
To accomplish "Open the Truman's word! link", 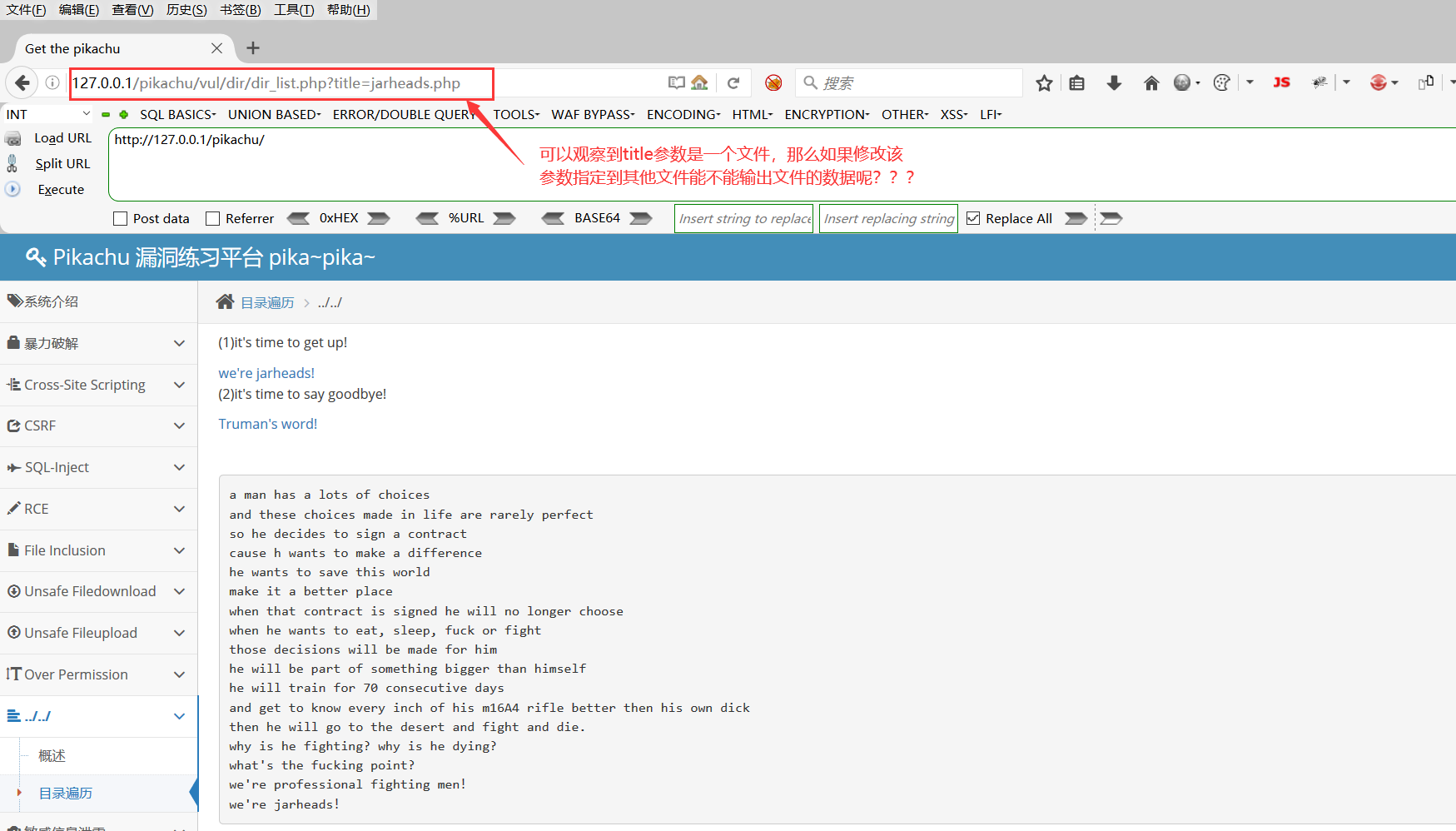I will click(268, 424).
